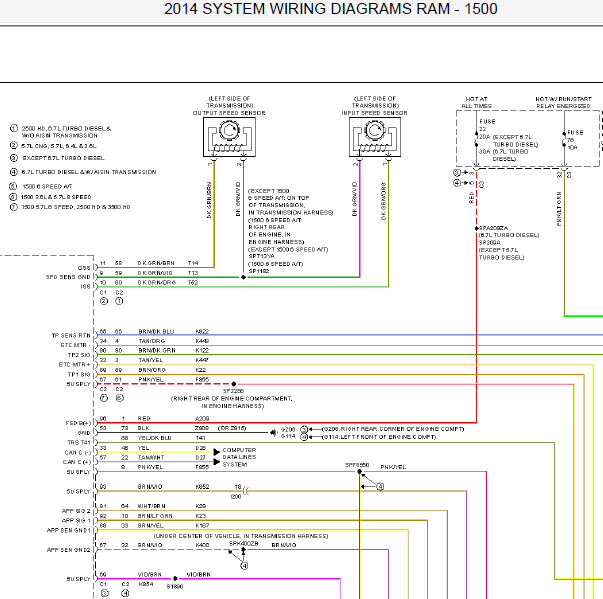Viewport: 603px width, 599px height.
Task: Click HOT W/ RUN/START RELAY ENERGIZED label
Action: tap(563, 102)
